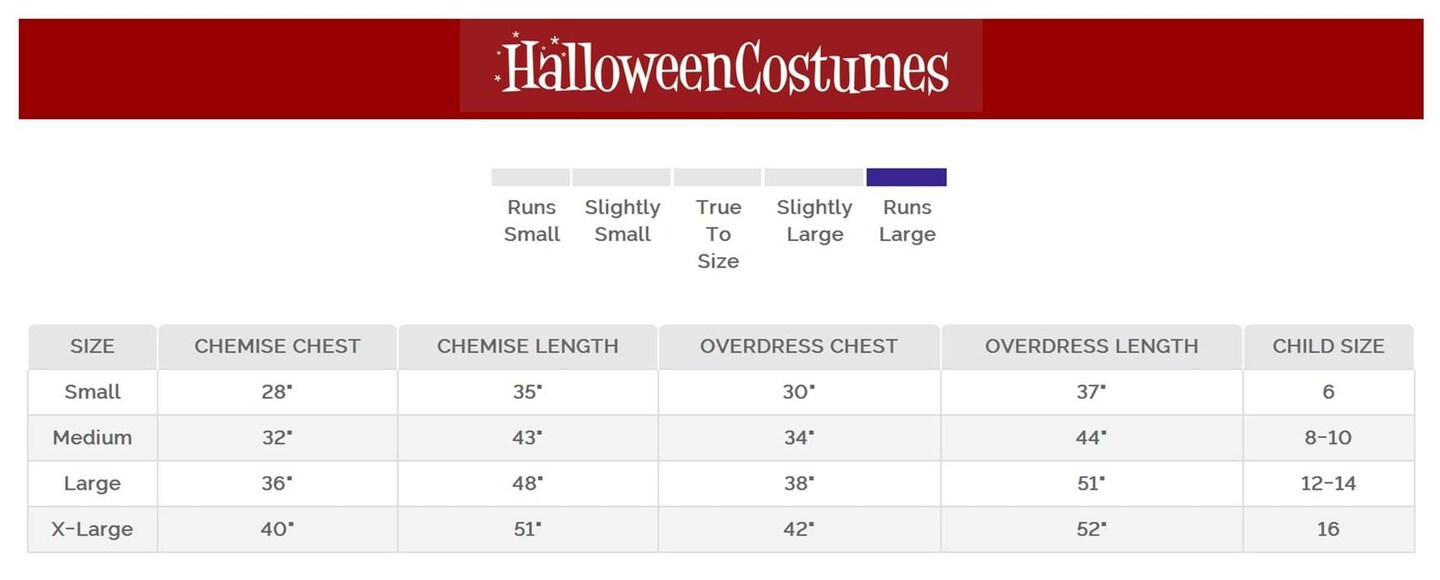Click the OVERDRESS CHEST header

coord(798,347)
